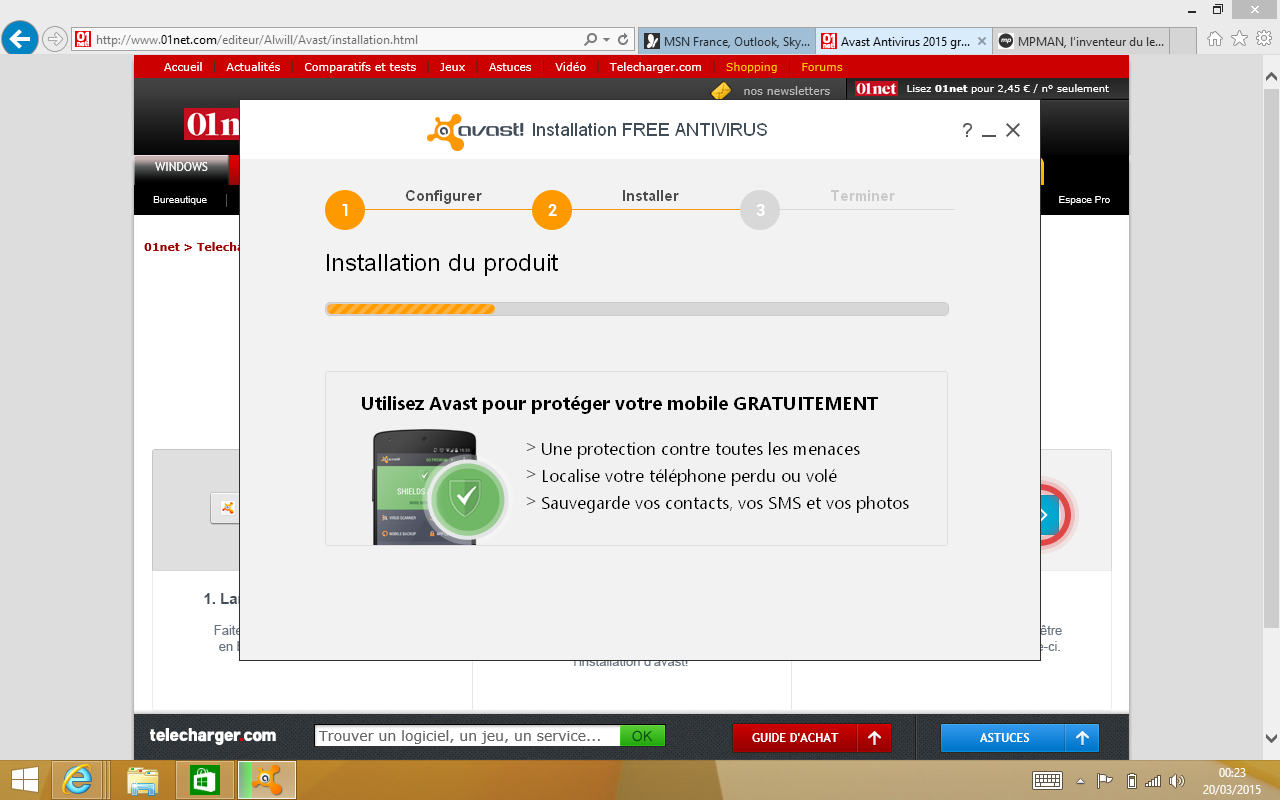Click the telecharger.com search field
The image size is (1280, 800).
click(x=467, y=736)
